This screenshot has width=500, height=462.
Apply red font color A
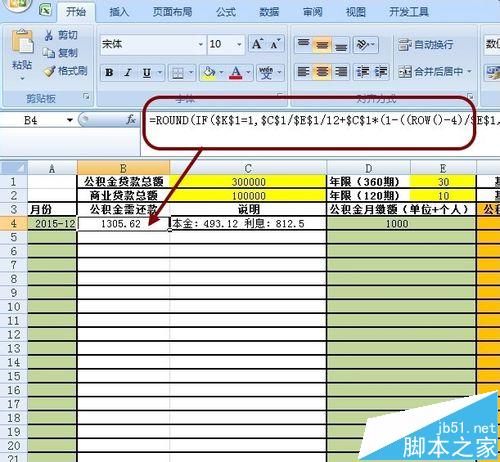coord(236,72)
